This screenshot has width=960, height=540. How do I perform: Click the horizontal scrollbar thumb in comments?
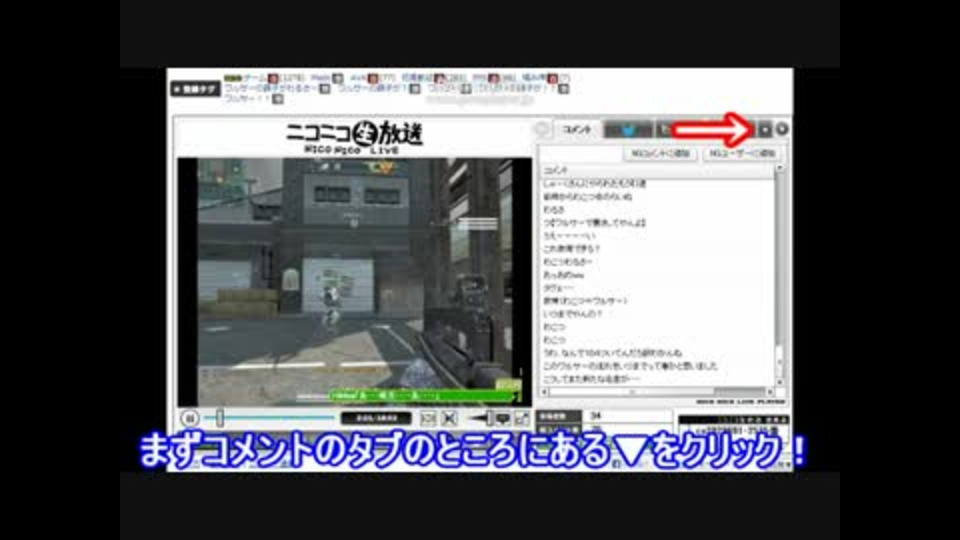[632, 392]
